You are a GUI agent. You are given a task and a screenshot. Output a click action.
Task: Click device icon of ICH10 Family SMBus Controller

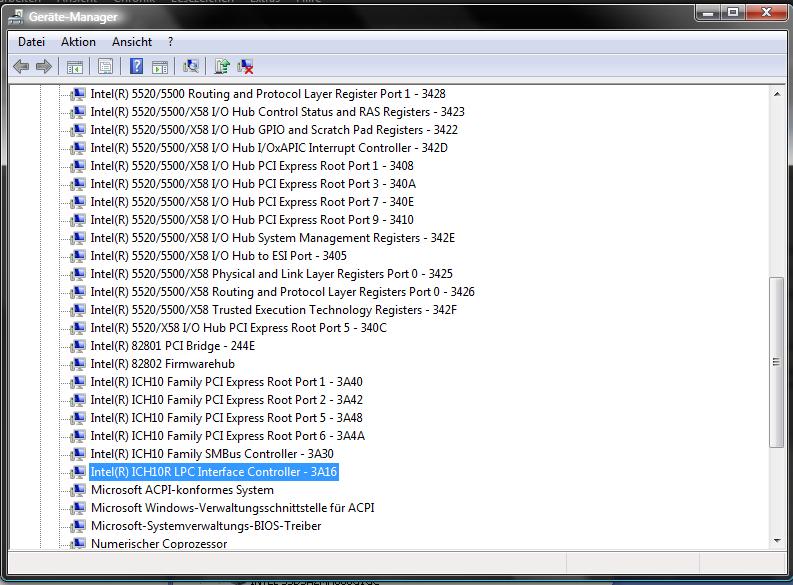click(x=78, y=454)
